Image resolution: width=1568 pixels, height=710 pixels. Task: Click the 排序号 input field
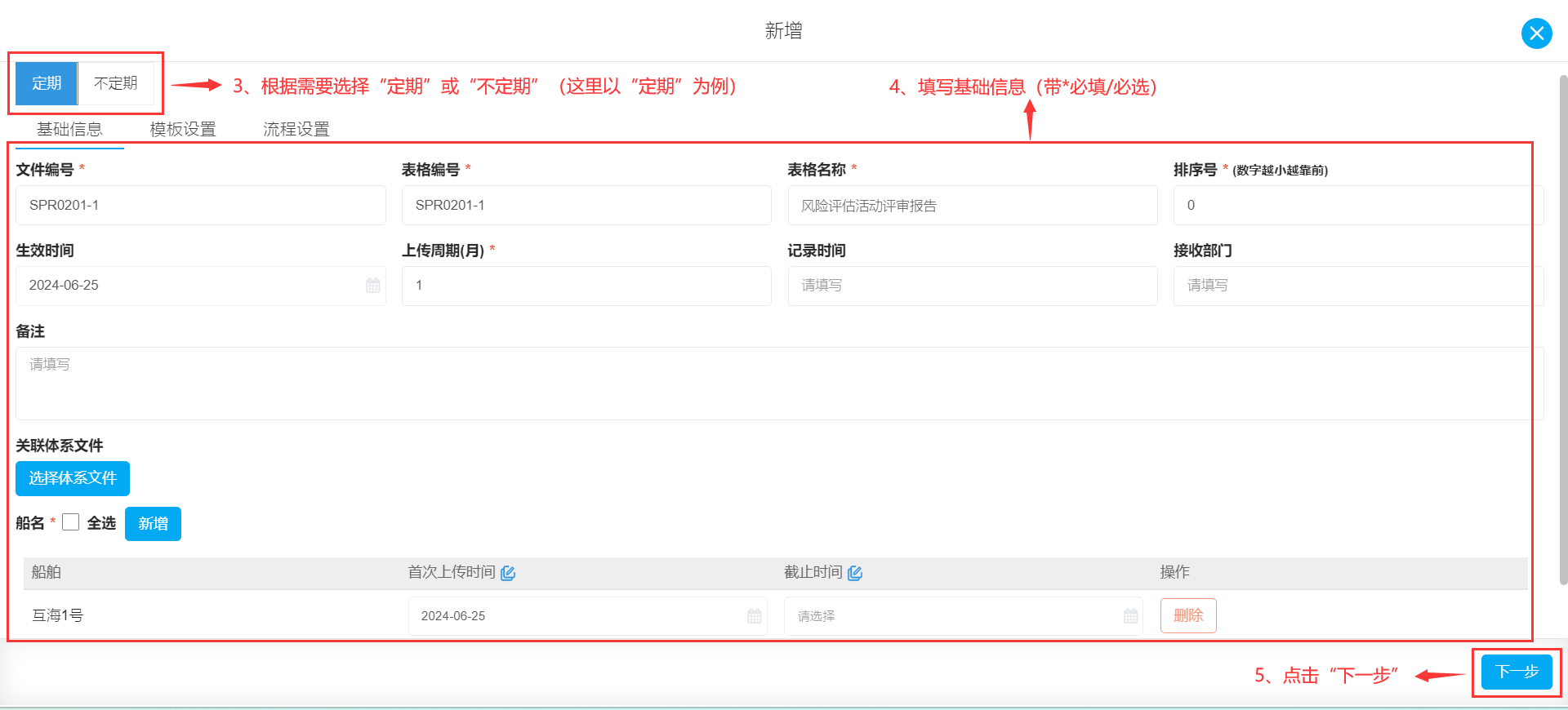(x=1358, y=205)
